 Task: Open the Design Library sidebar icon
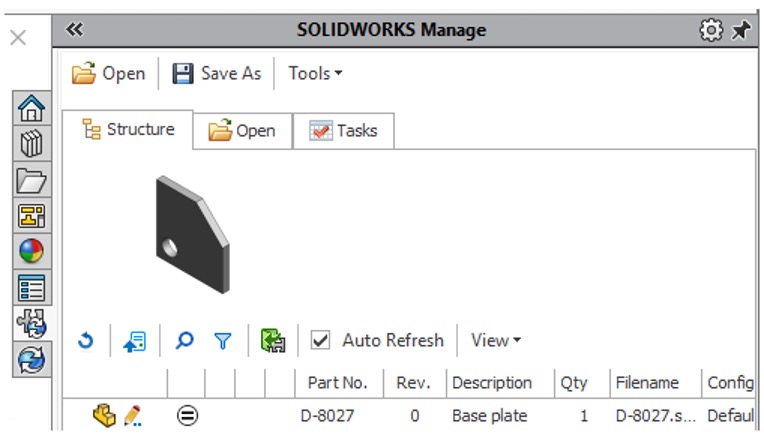pos(32,144)
